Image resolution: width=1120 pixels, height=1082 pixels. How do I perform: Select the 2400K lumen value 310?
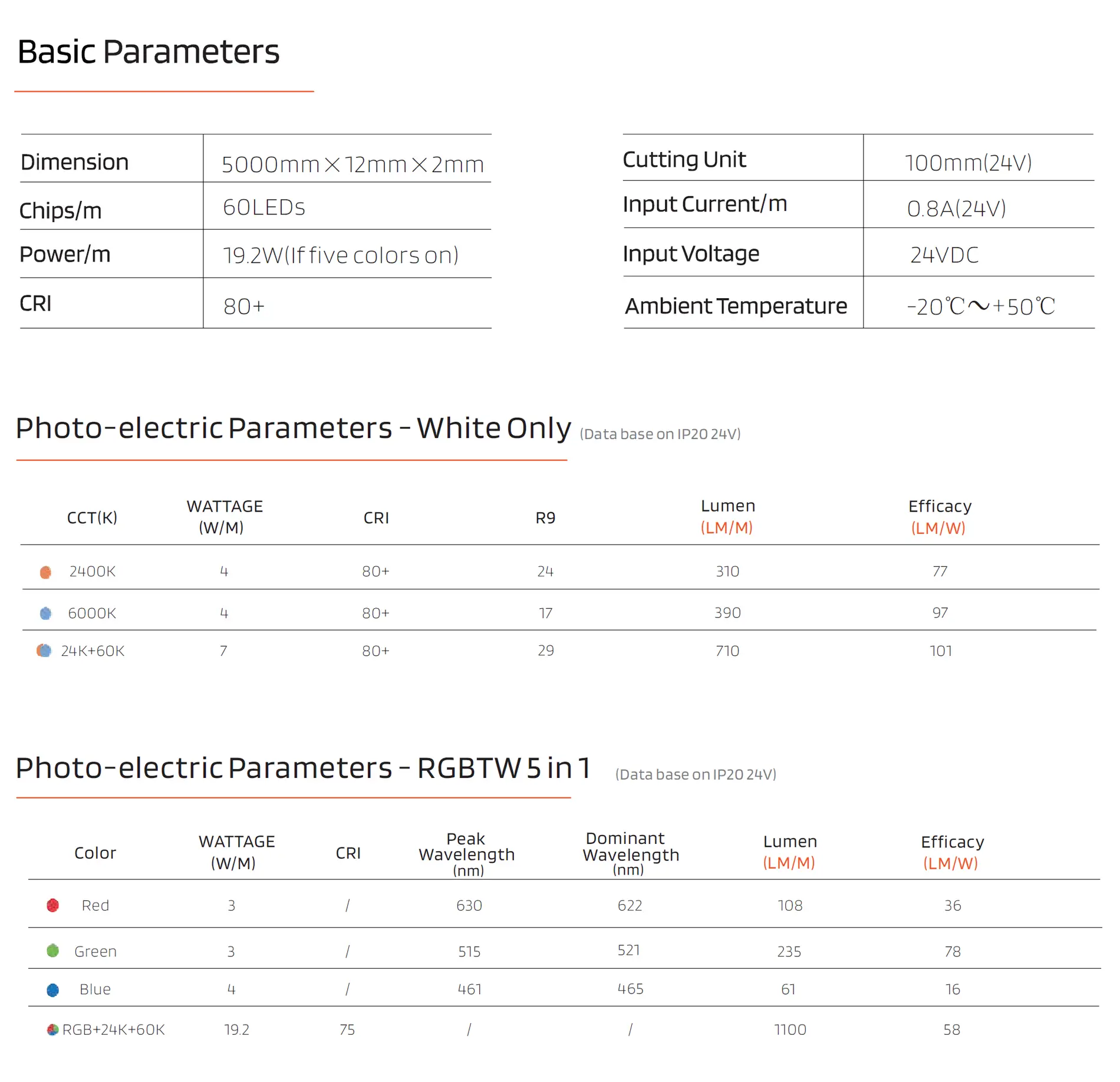[x=727, y=572]
